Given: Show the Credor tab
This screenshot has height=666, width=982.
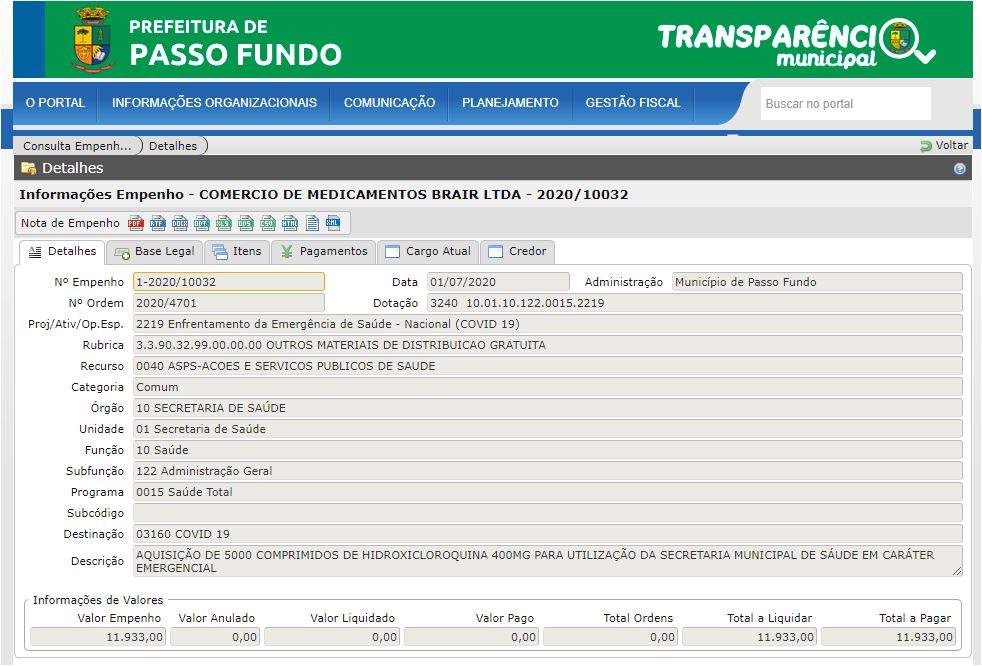Looking at the screenshot, I should 517,252.
